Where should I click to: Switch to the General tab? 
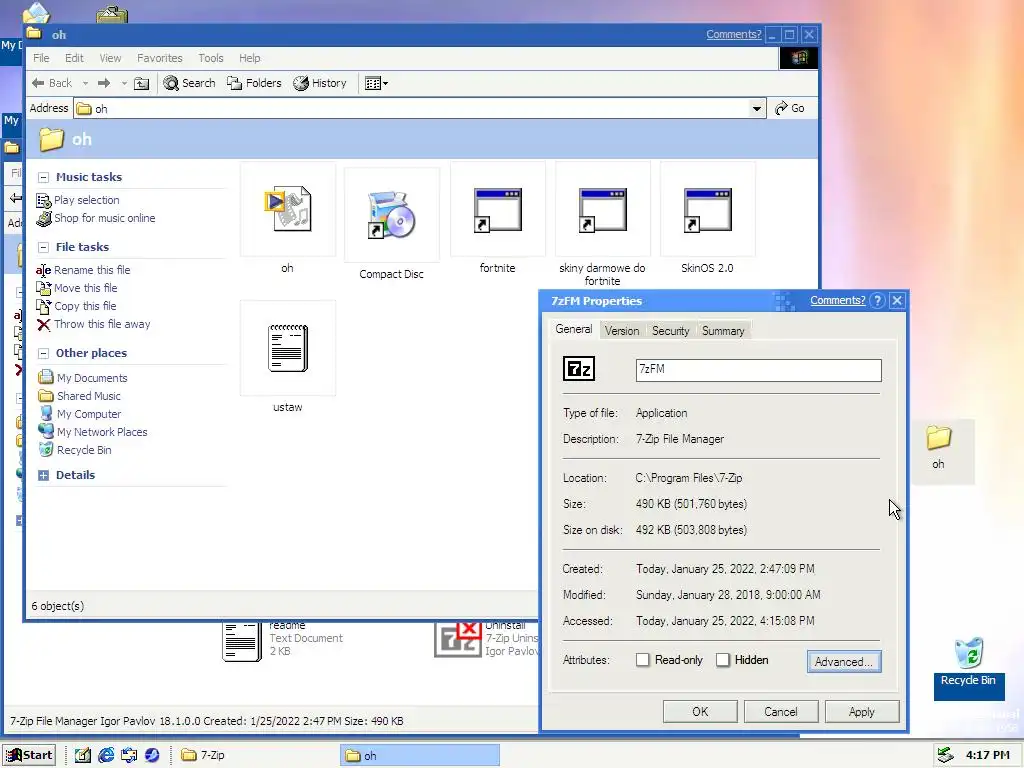(x=573, y=329)
